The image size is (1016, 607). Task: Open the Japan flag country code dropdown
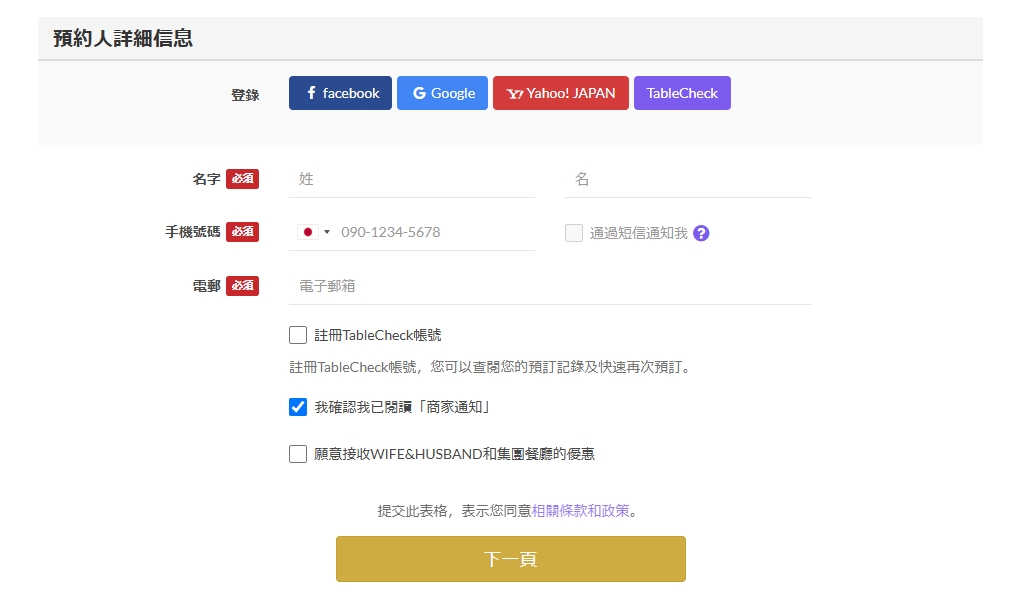coord(313,232)
